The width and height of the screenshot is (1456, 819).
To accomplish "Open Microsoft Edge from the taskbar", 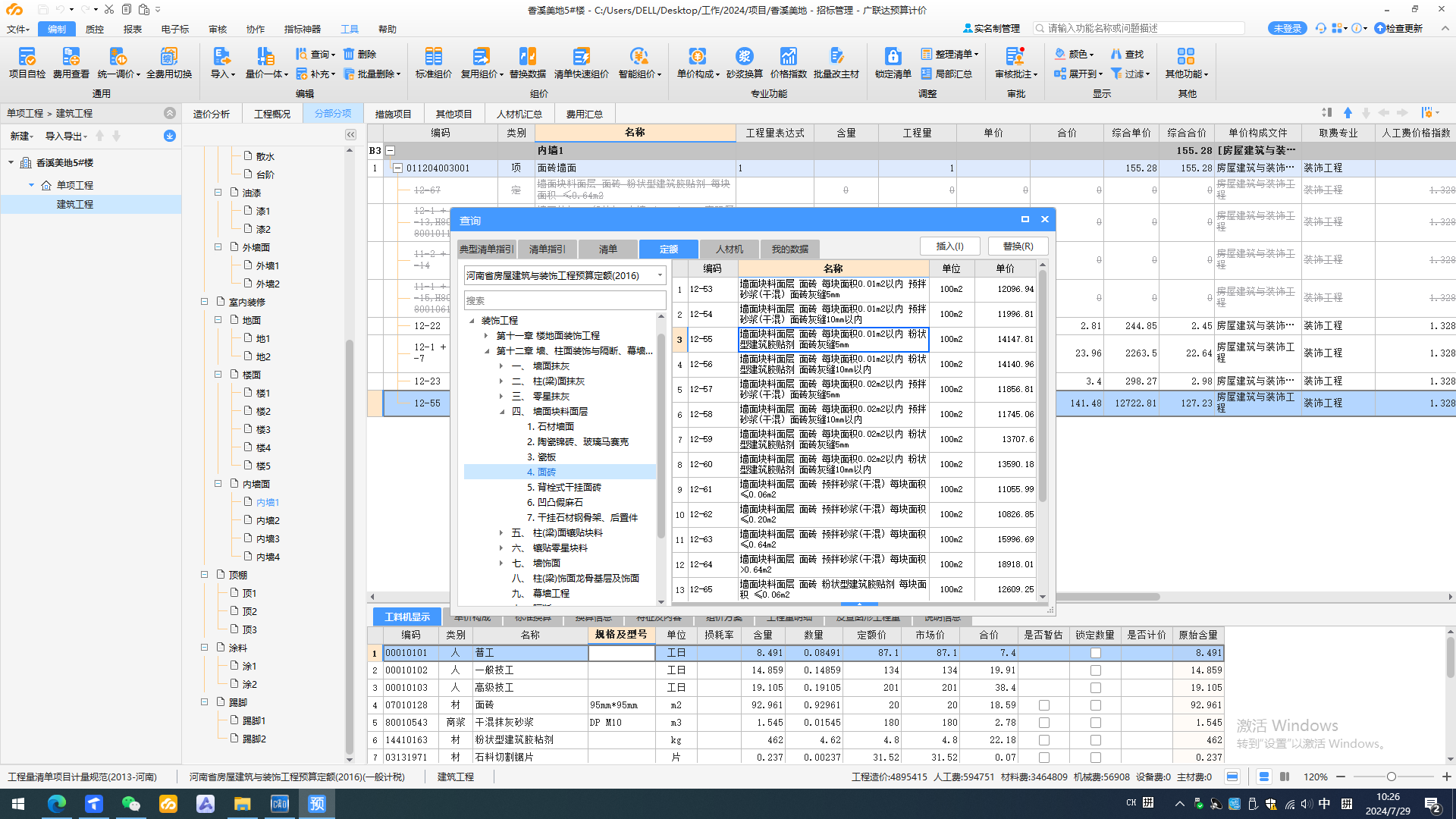I will (x=57, y=804).
